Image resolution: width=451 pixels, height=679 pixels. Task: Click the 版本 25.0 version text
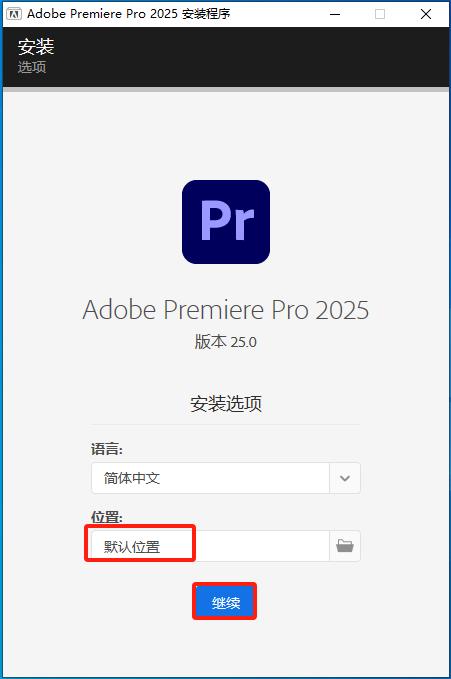point(225,342)
